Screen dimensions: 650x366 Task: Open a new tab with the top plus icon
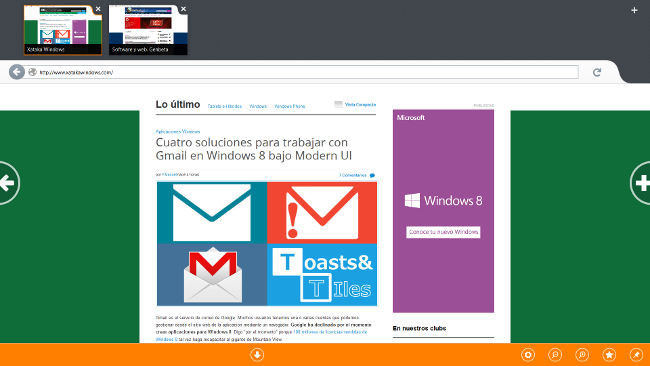tap(634, 10)
